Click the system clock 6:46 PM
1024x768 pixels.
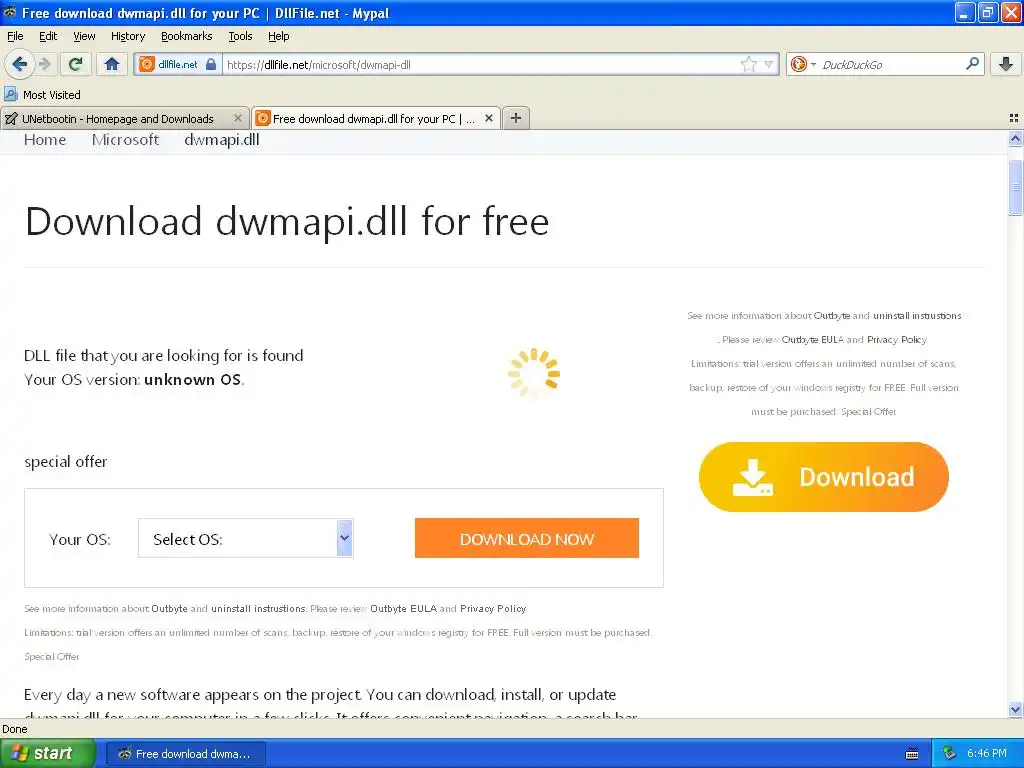(986, 754)
